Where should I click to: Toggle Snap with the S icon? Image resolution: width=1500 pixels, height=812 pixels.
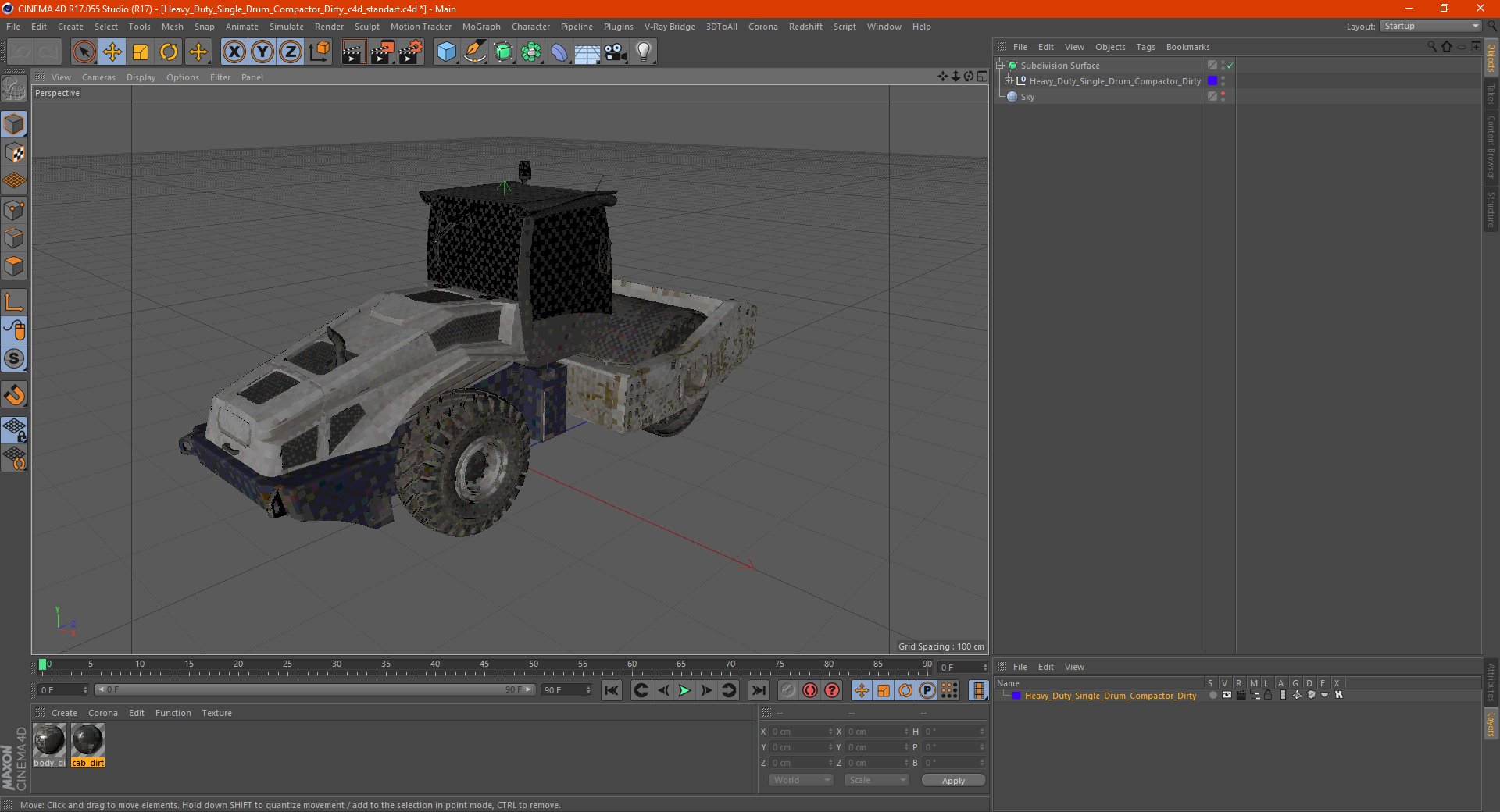(x=14, y=358)
